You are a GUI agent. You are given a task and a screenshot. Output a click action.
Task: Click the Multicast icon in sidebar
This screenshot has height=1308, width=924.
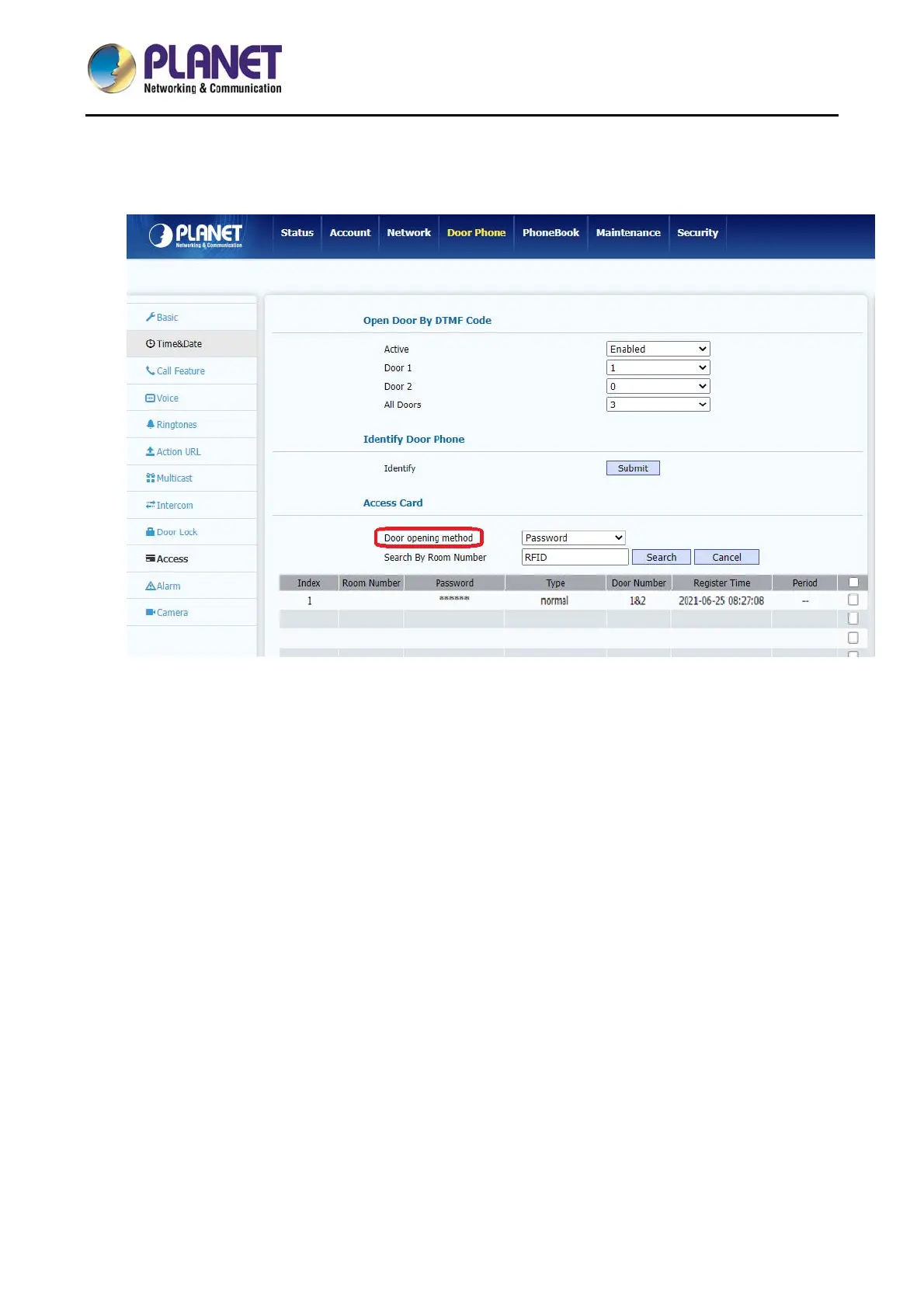pos(151,478)
